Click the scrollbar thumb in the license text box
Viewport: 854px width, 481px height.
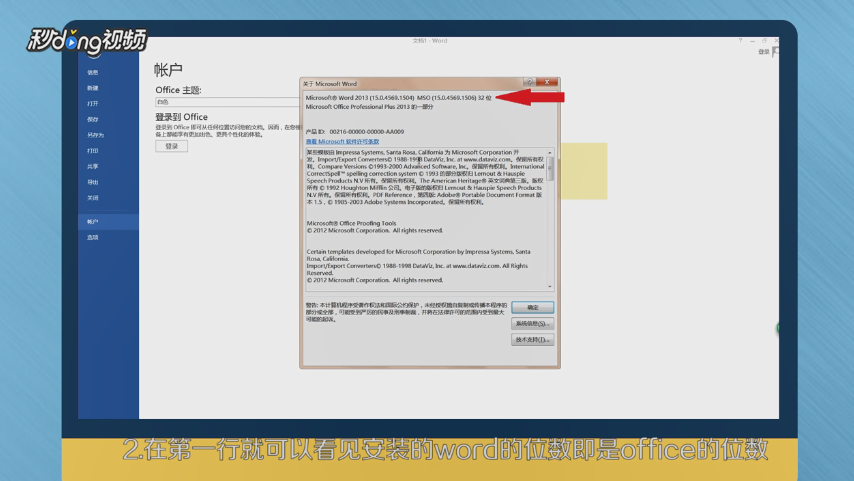(x=550, y=169)
